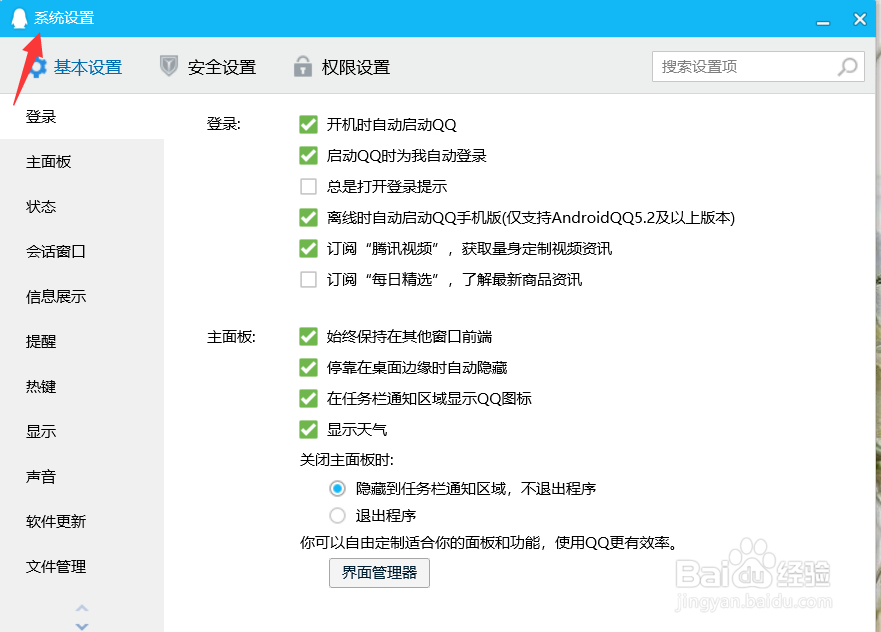The image size is (881, 632).
Task: Click the 系统设置 window title
Action: coord(64,18)
